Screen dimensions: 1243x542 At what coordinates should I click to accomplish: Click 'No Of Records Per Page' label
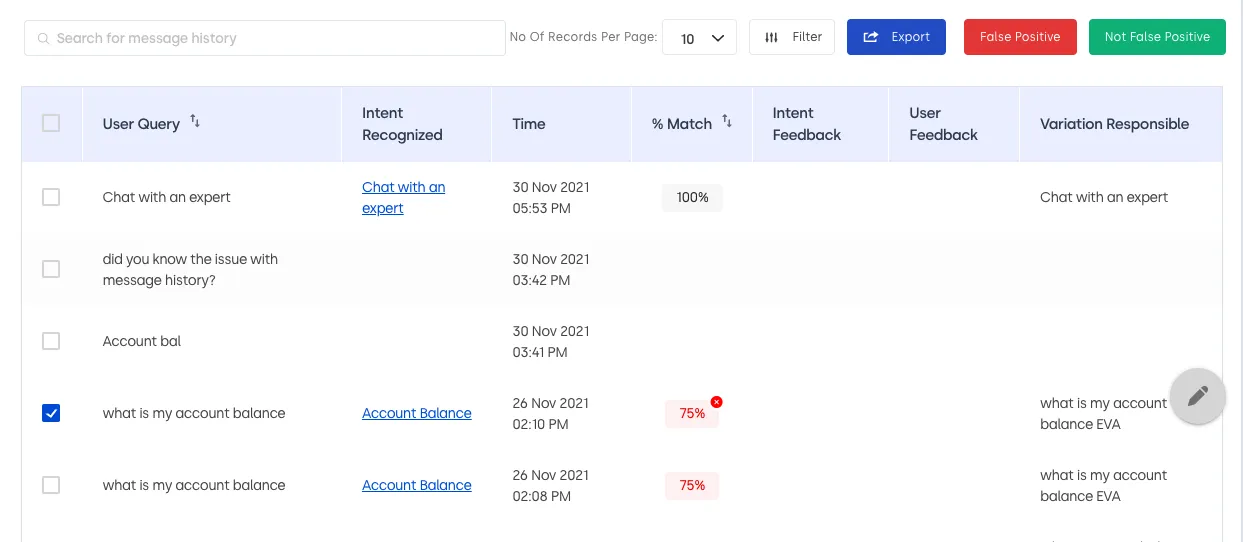pos(583,37)
